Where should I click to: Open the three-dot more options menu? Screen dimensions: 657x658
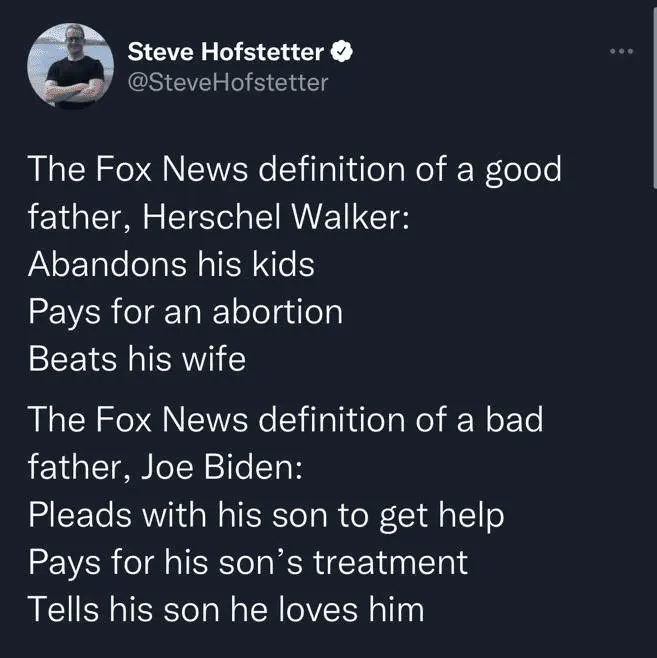pos(622,50)
